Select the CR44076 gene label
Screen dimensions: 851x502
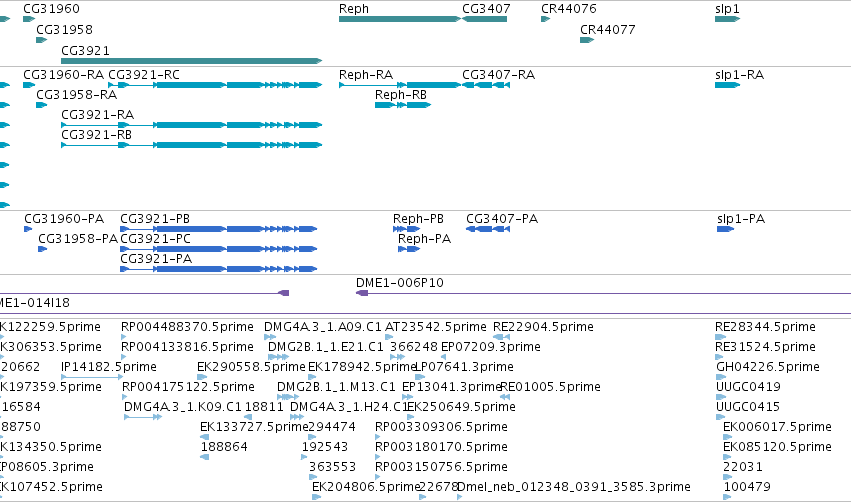pyautogui.click(x=569, y=9)
